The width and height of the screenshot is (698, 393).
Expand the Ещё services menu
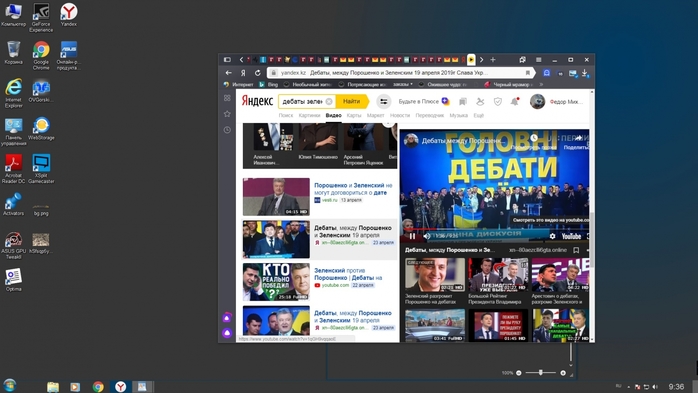click(x=479, y=115)
